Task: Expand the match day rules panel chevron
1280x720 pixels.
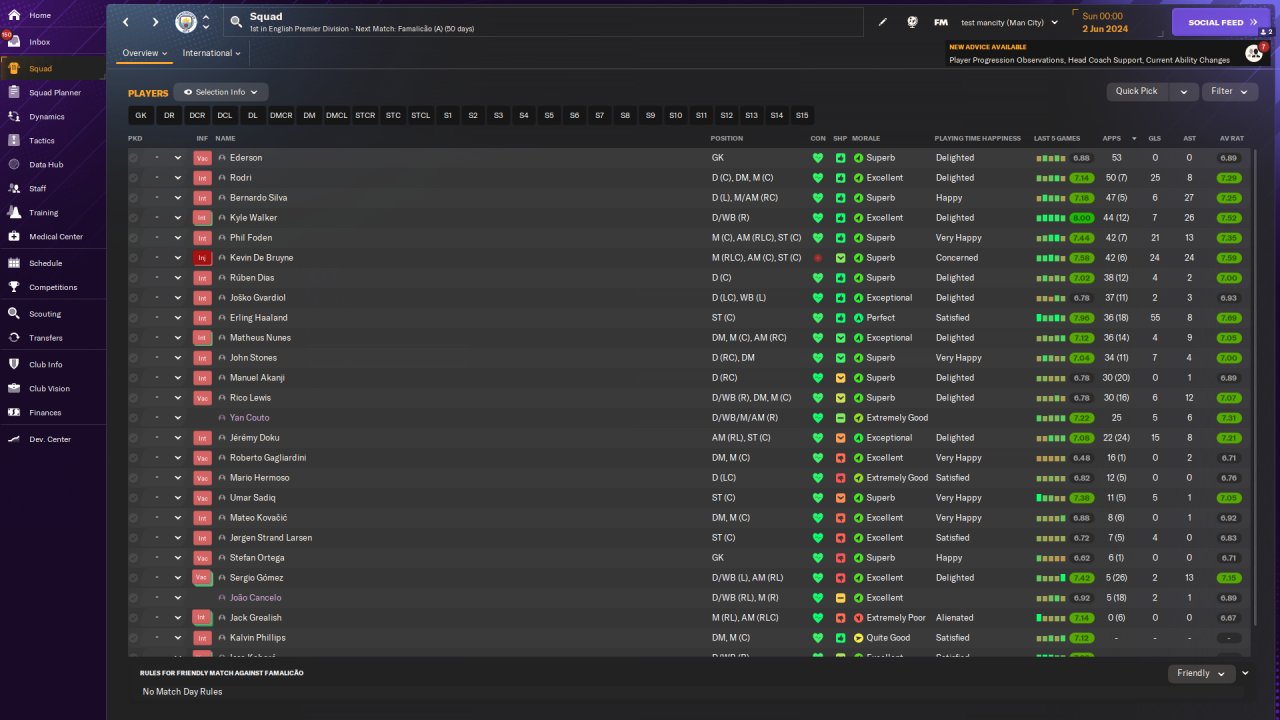Action: coord(1245,673)
